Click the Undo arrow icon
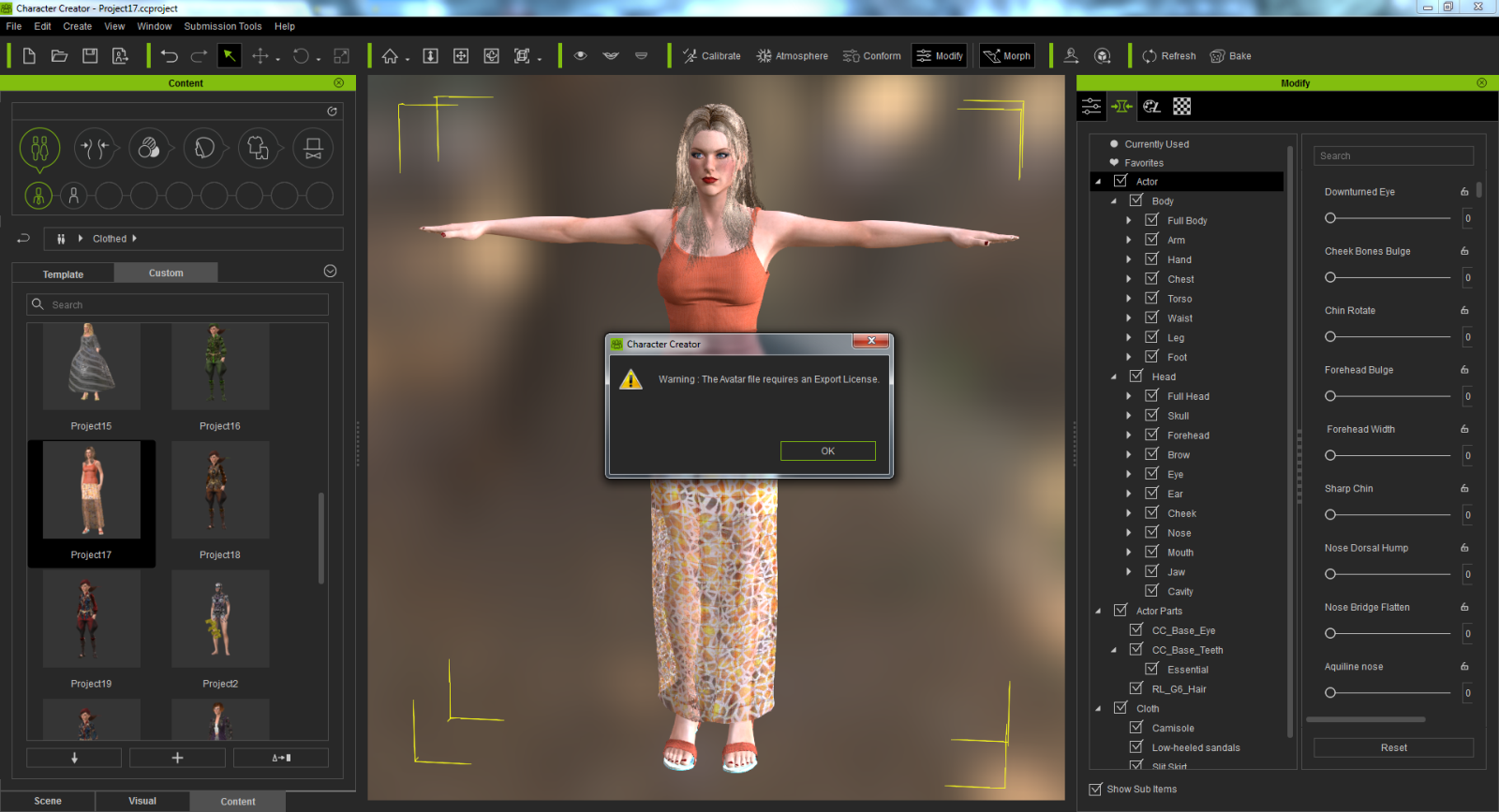The height and width of the screenshot is (812, 1499). click(x=170, y=56)
